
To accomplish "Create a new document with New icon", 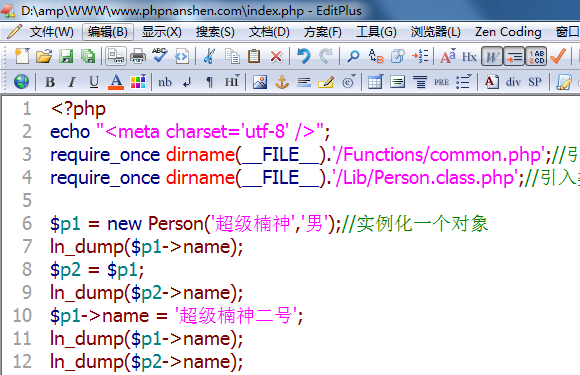I will [x=22, y=56].
